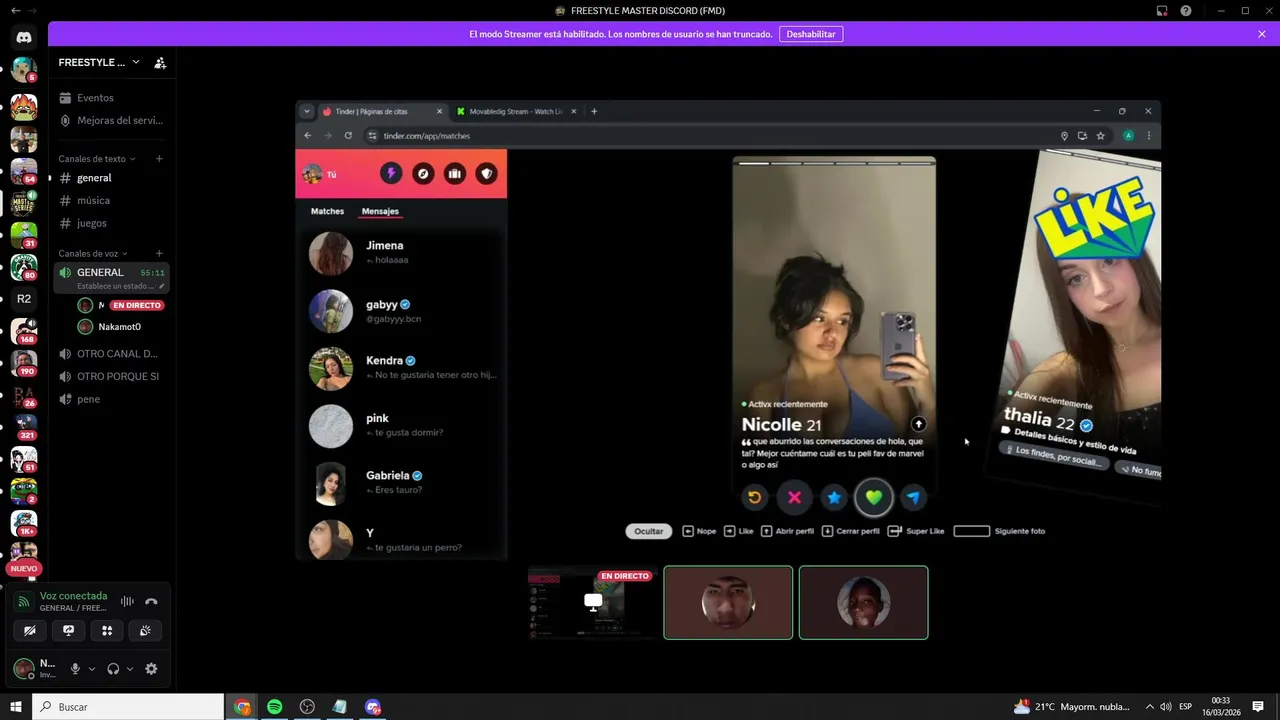Open Nicolle's profile with the arrow icon

[x=918, y=424]
